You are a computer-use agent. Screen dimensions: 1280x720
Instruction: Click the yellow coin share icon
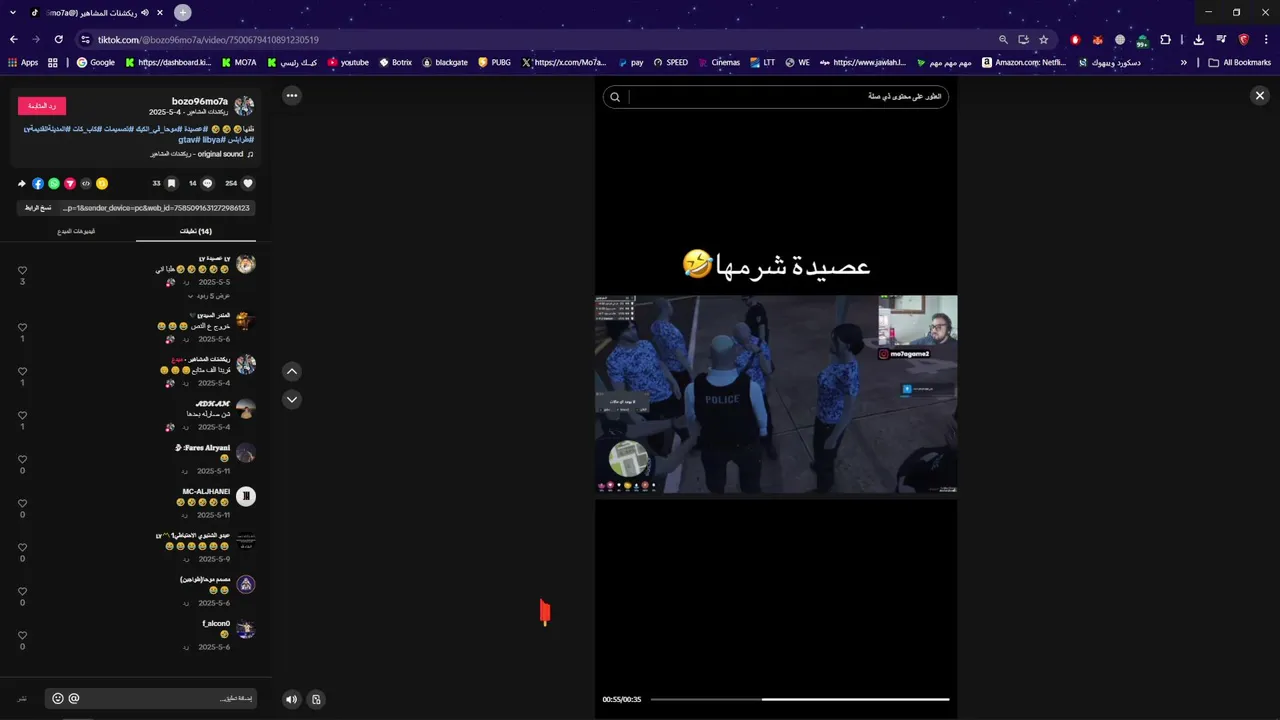point(102,183)
